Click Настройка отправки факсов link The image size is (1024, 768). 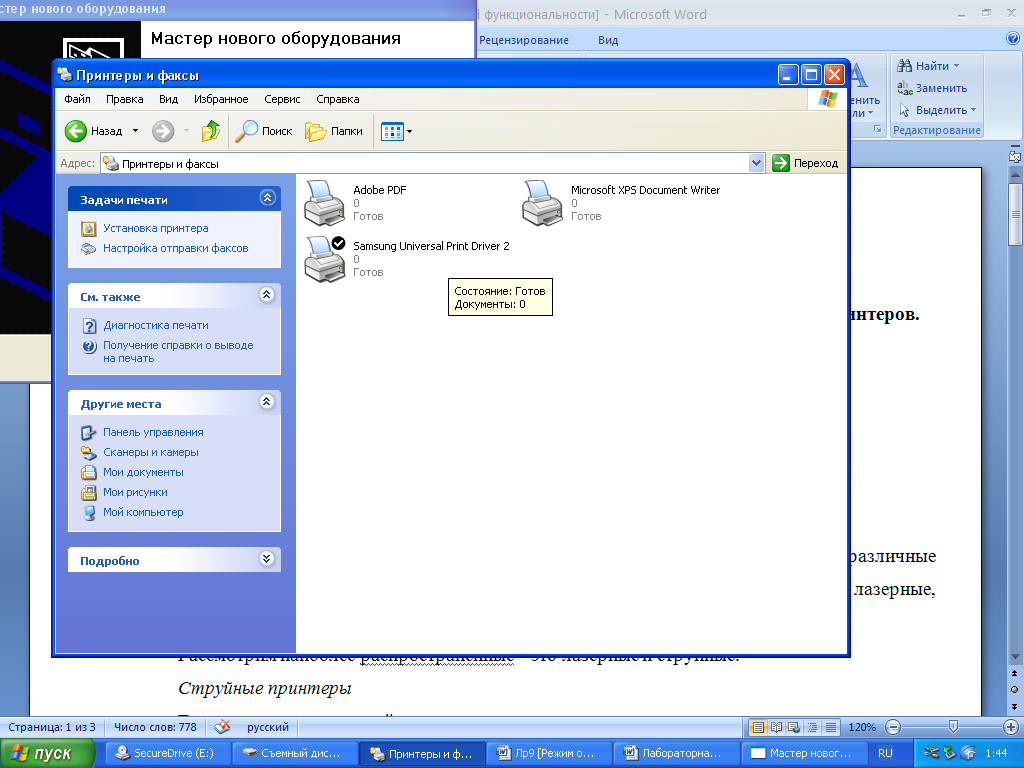[176, 248]
